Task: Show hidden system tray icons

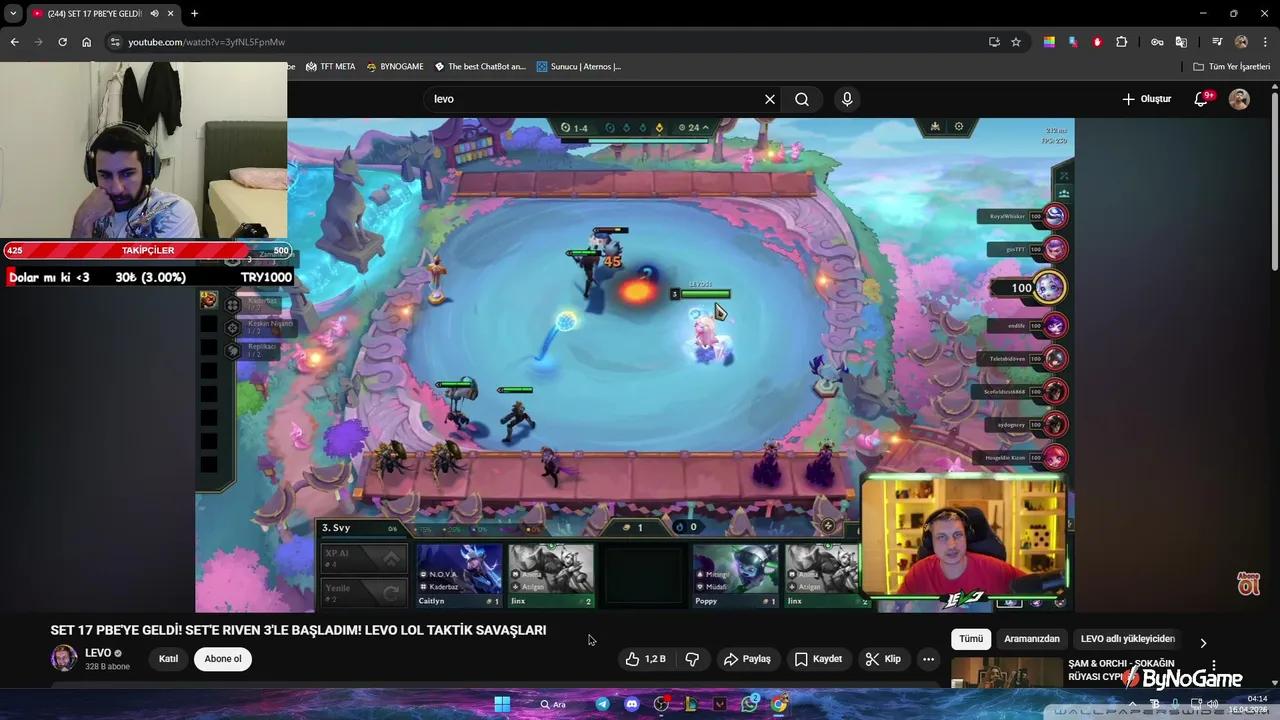Action: (x=1132, y=703)
